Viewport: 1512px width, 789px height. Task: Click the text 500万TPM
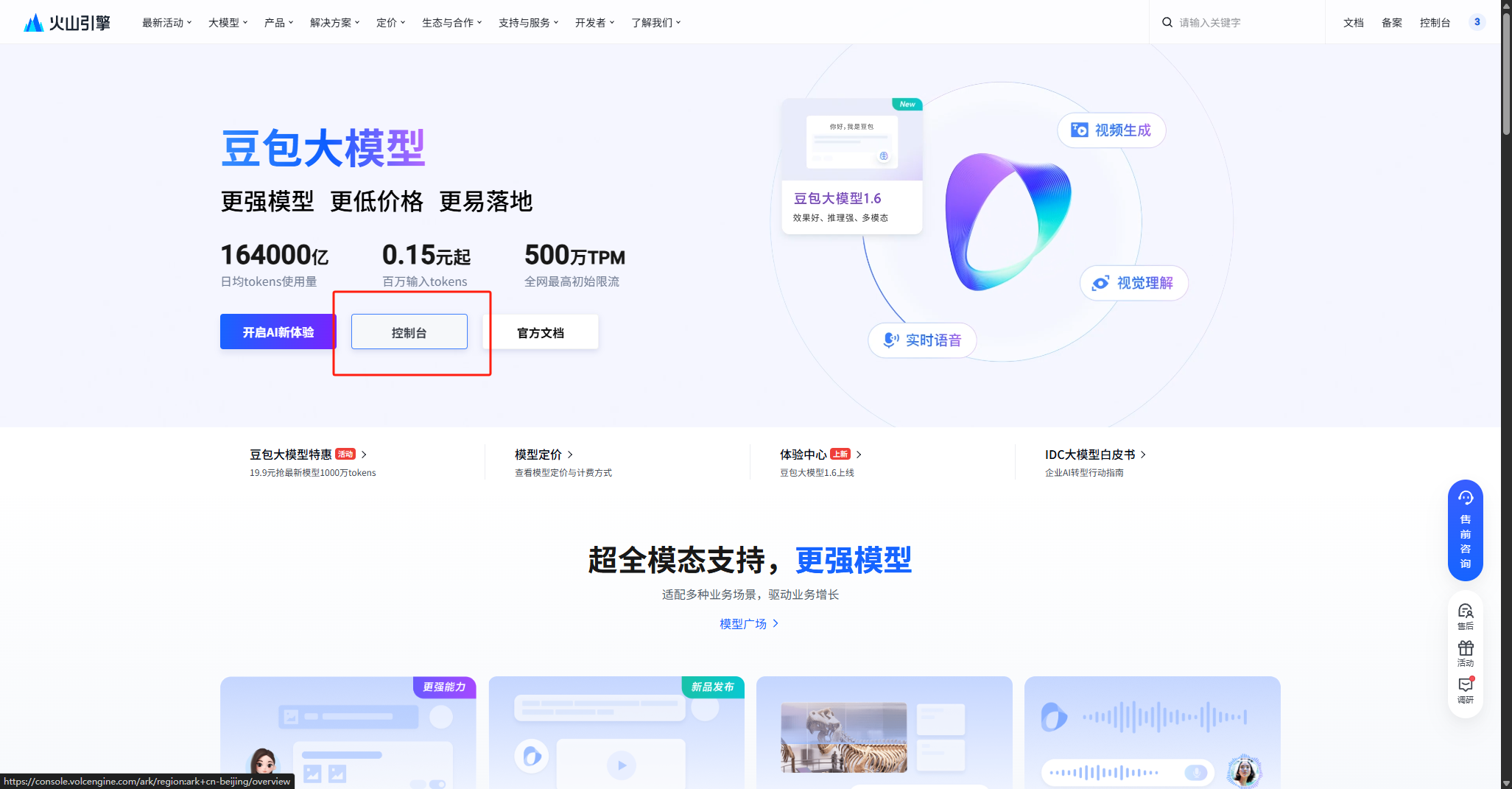(x=574, y=255)
